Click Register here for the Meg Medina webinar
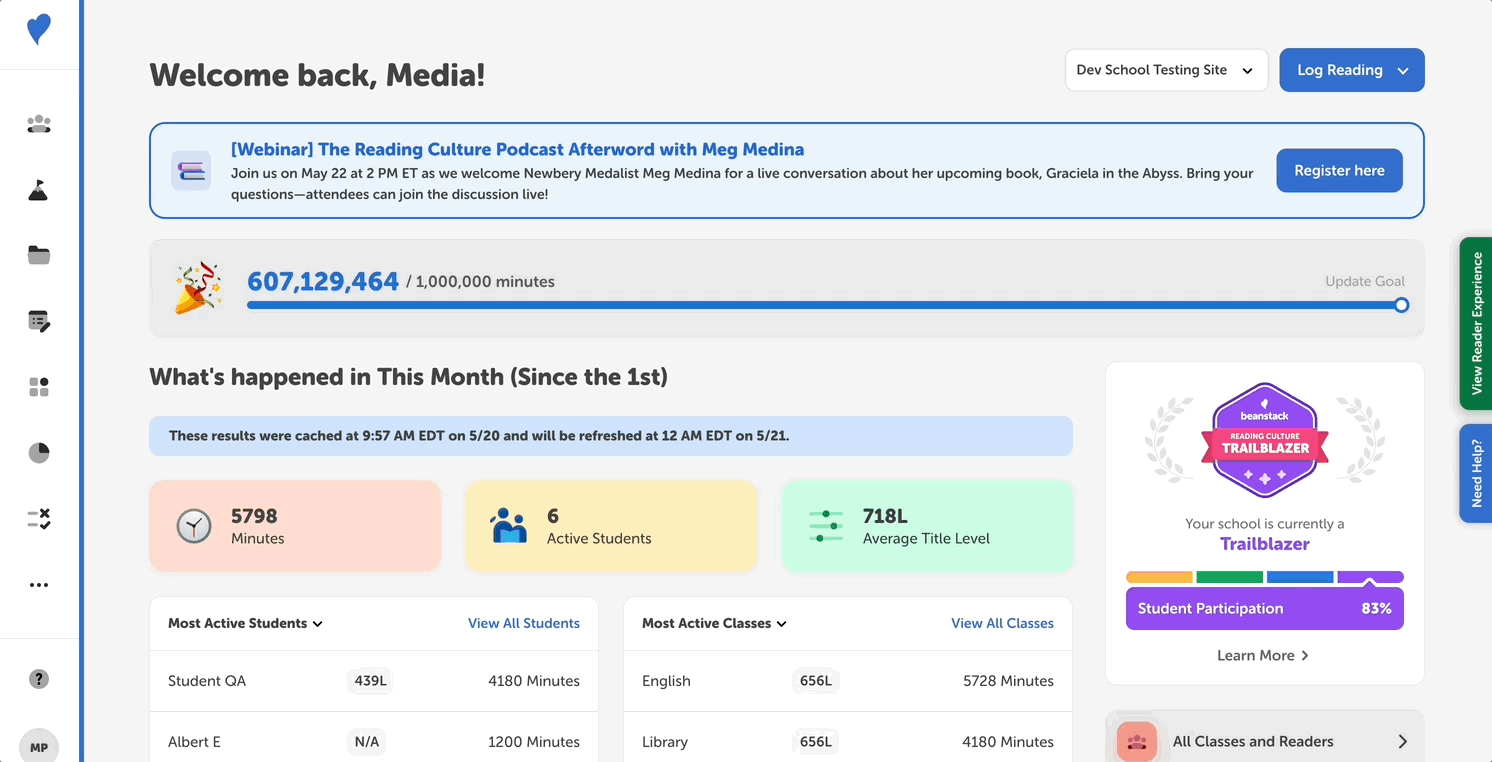The width and height of the screenshot is (1492, 762). tap(1339, 170)
